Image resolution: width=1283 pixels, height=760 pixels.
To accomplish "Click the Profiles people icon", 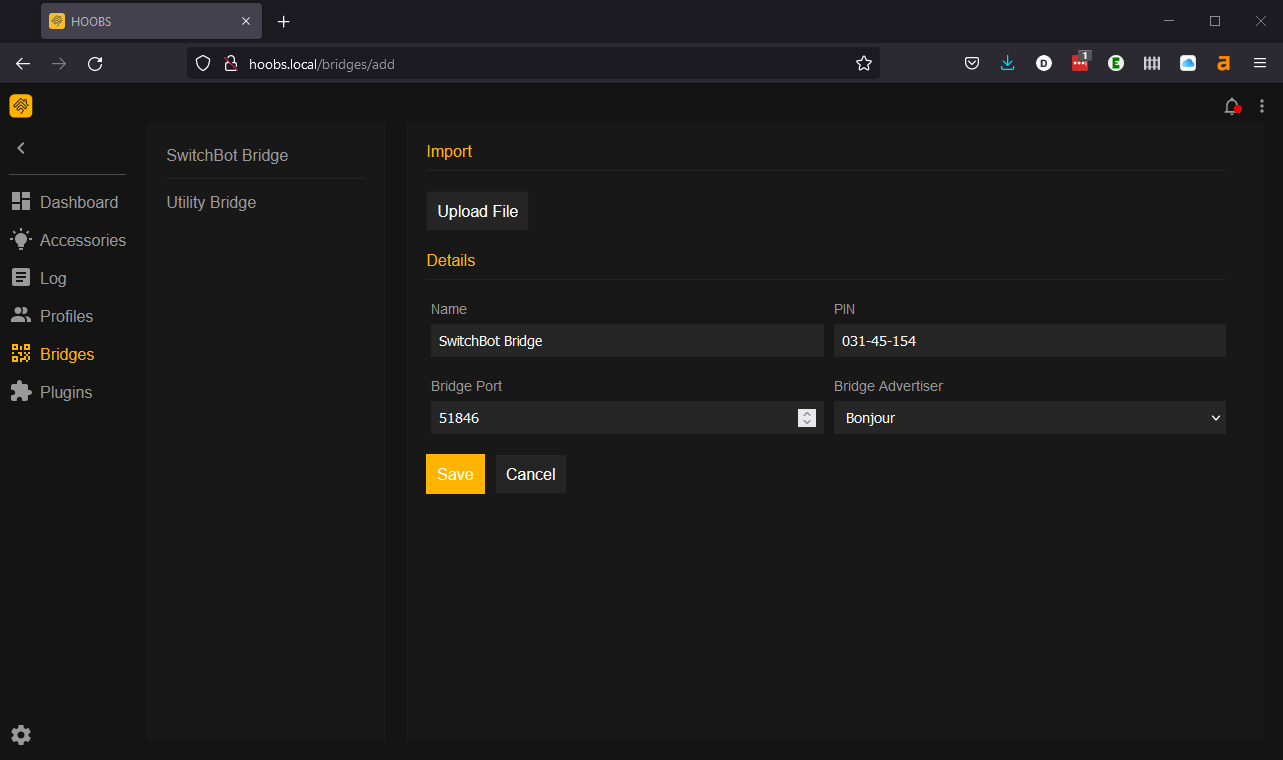I will pos(21,316).
